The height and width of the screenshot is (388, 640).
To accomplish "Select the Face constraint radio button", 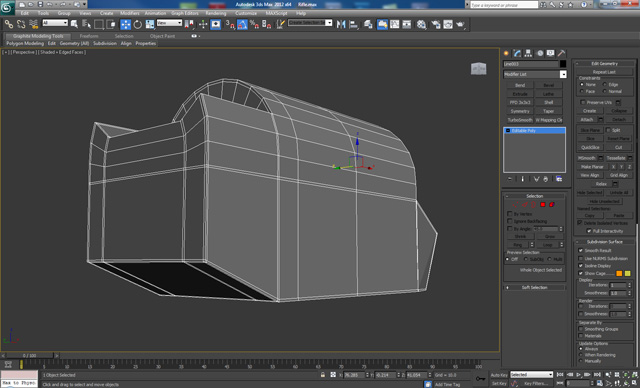I will point(582,91).
